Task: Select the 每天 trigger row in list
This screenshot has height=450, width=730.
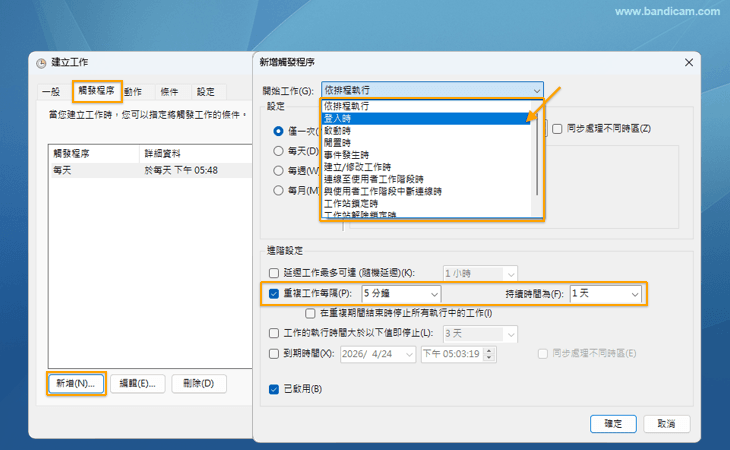Action: click(x=150, y=171)
